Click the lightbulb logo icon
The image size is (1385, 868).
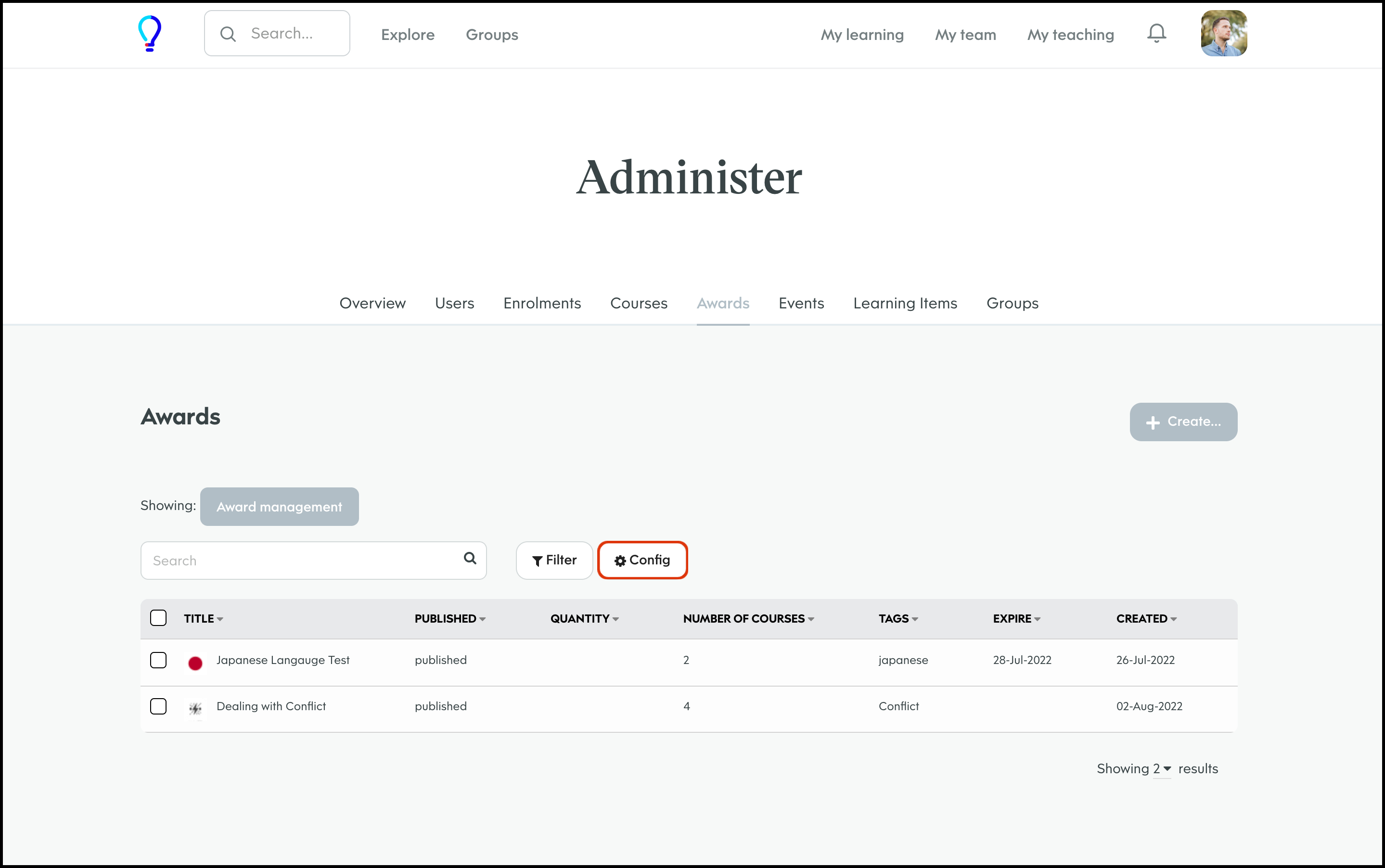click(x=150, y=33)
